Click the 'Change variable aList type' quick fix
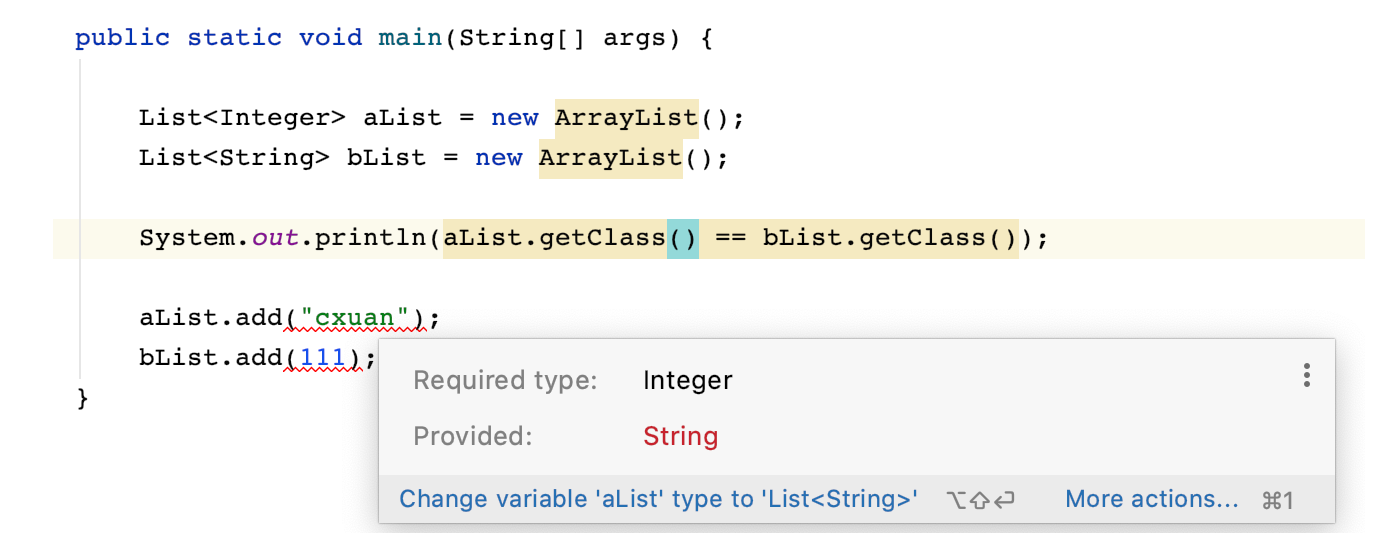The image size is (1386, 548). pyautogui.click(x=658, y=499)
